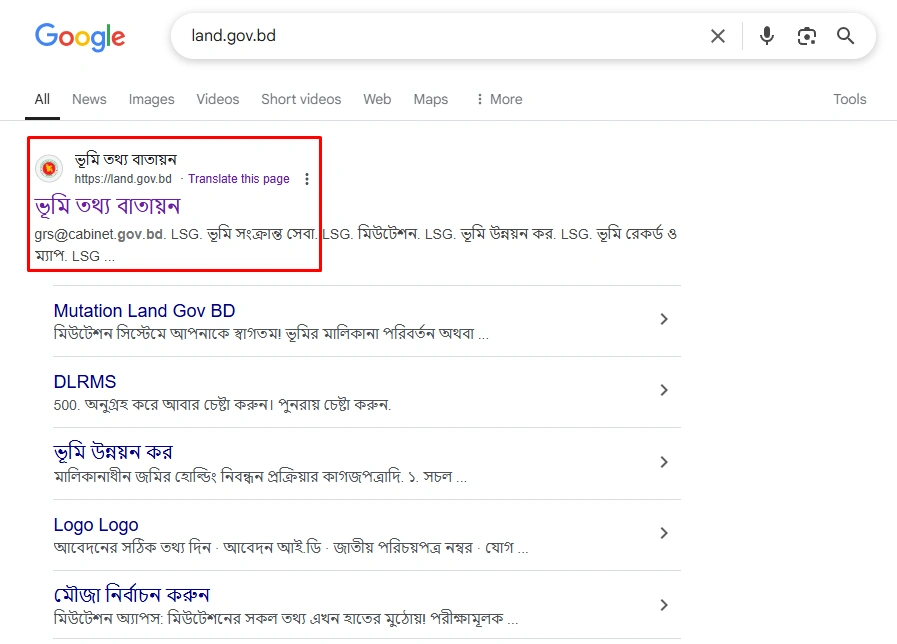Switch to the Images tab
This screenshot has width=897, height=644.
tap(152, 100)
